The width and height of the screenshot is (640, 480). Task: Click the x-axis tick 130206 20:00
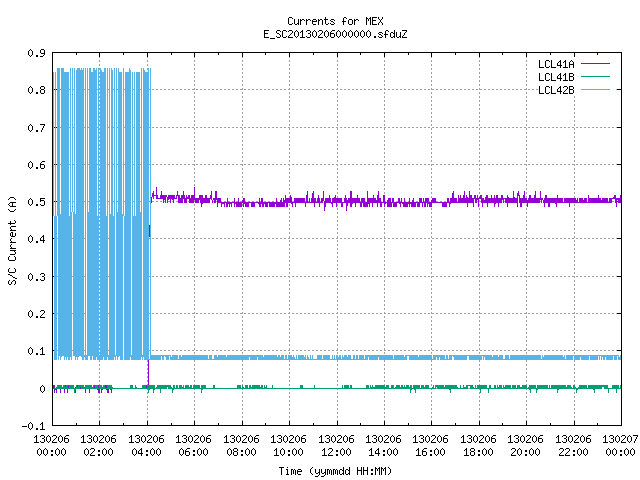click(525, 445)
